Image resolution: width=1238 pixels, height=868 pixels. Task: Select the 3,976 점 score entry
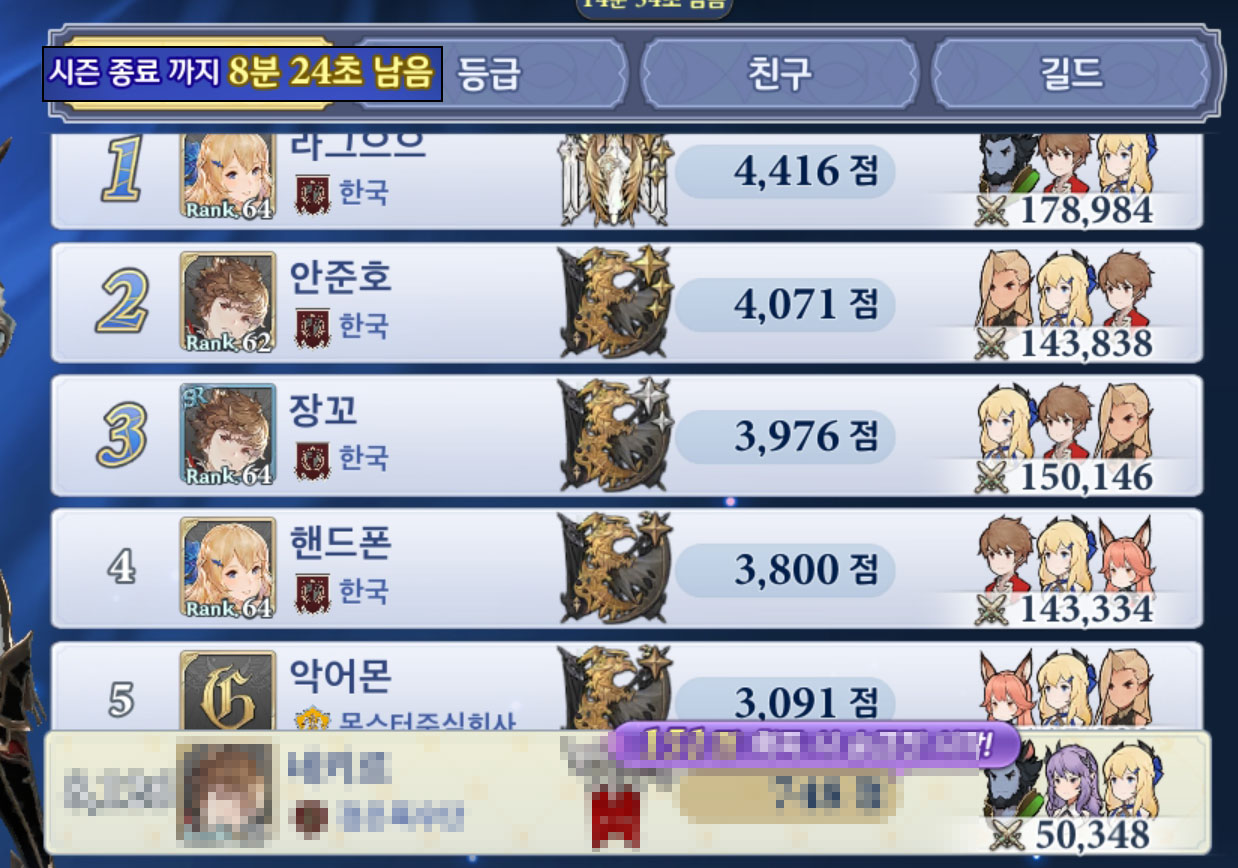[x=785, y=436]
